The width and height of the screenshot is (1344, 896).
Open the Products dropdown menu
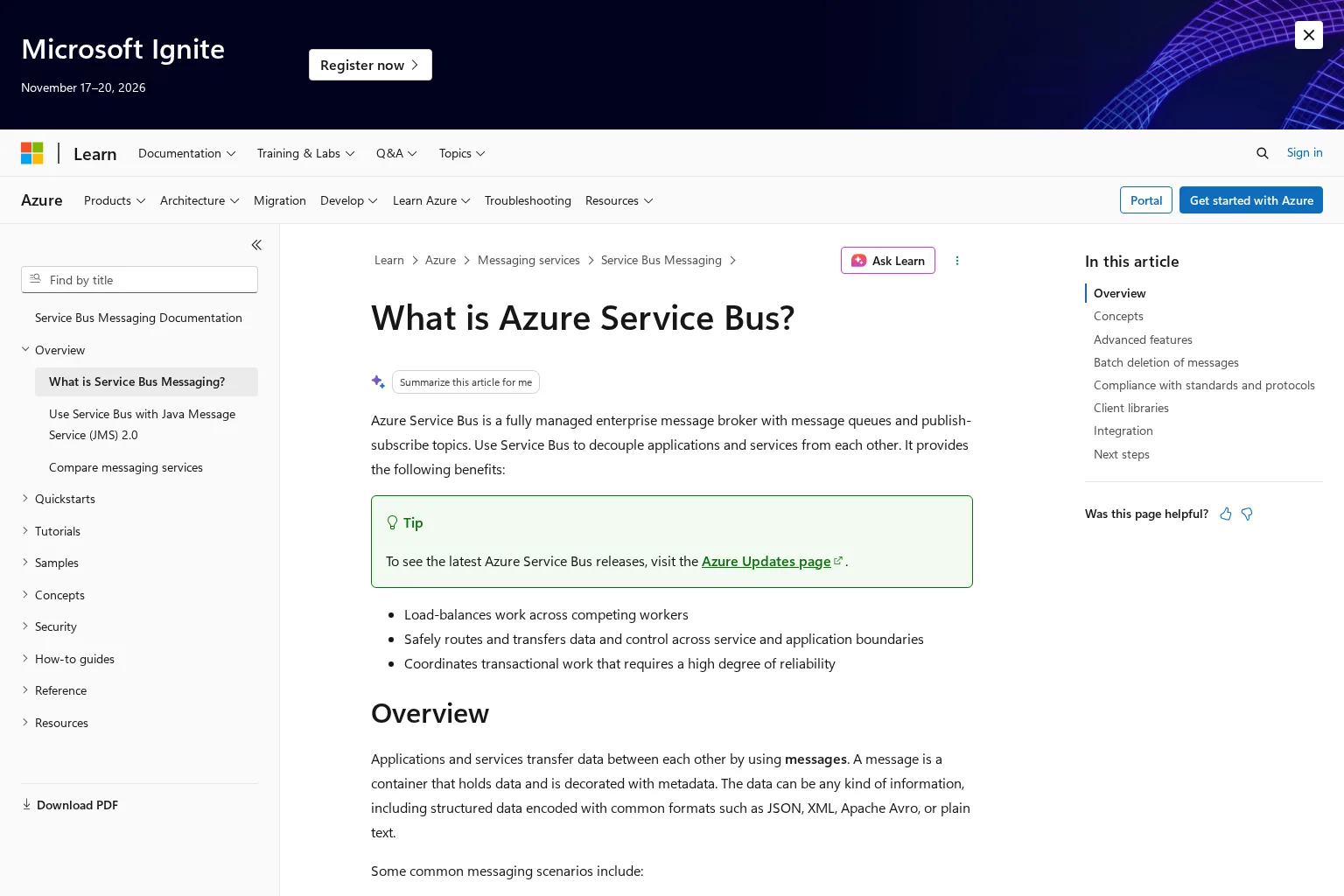tap(115, 200)
